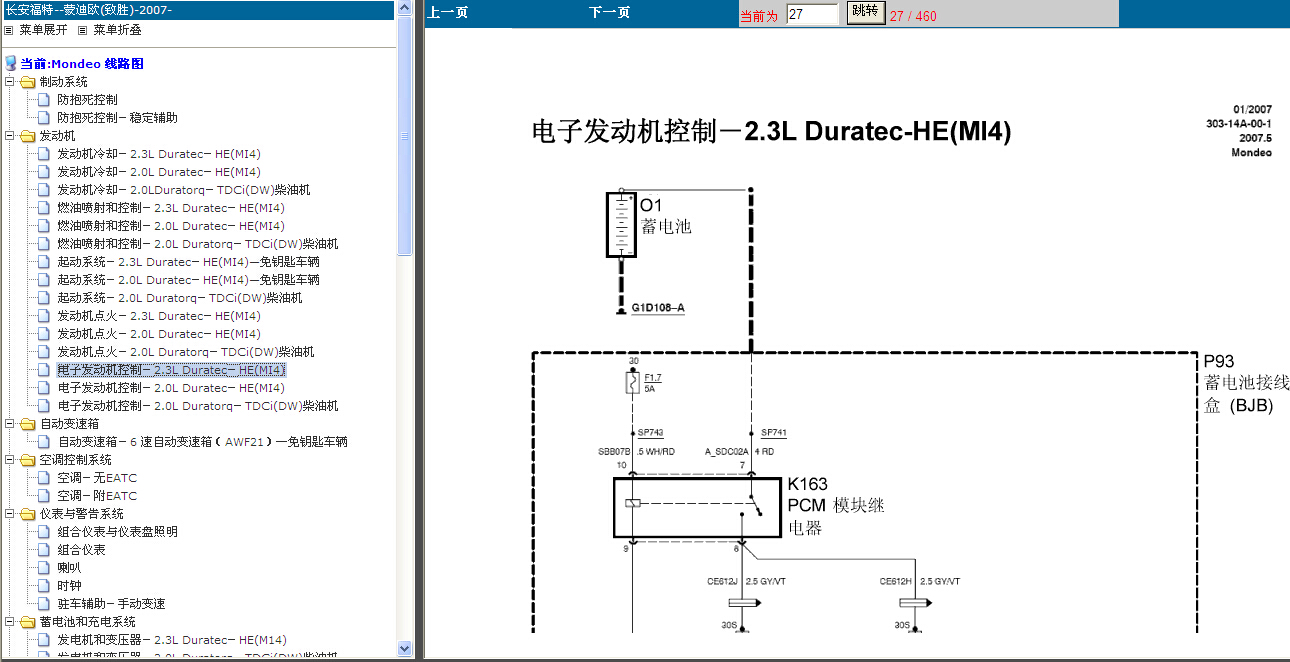Click the page number input field
1290x662 pixels.
pyautogui.click(x=812, y=14)
